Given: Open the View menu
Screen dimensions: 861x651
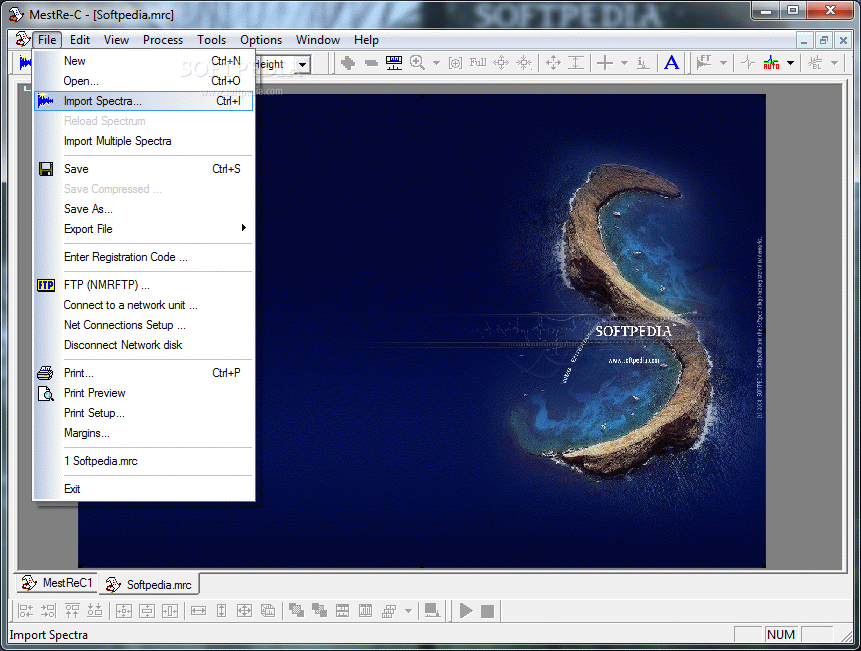Looking at the screenshot, I should point(116,40).
